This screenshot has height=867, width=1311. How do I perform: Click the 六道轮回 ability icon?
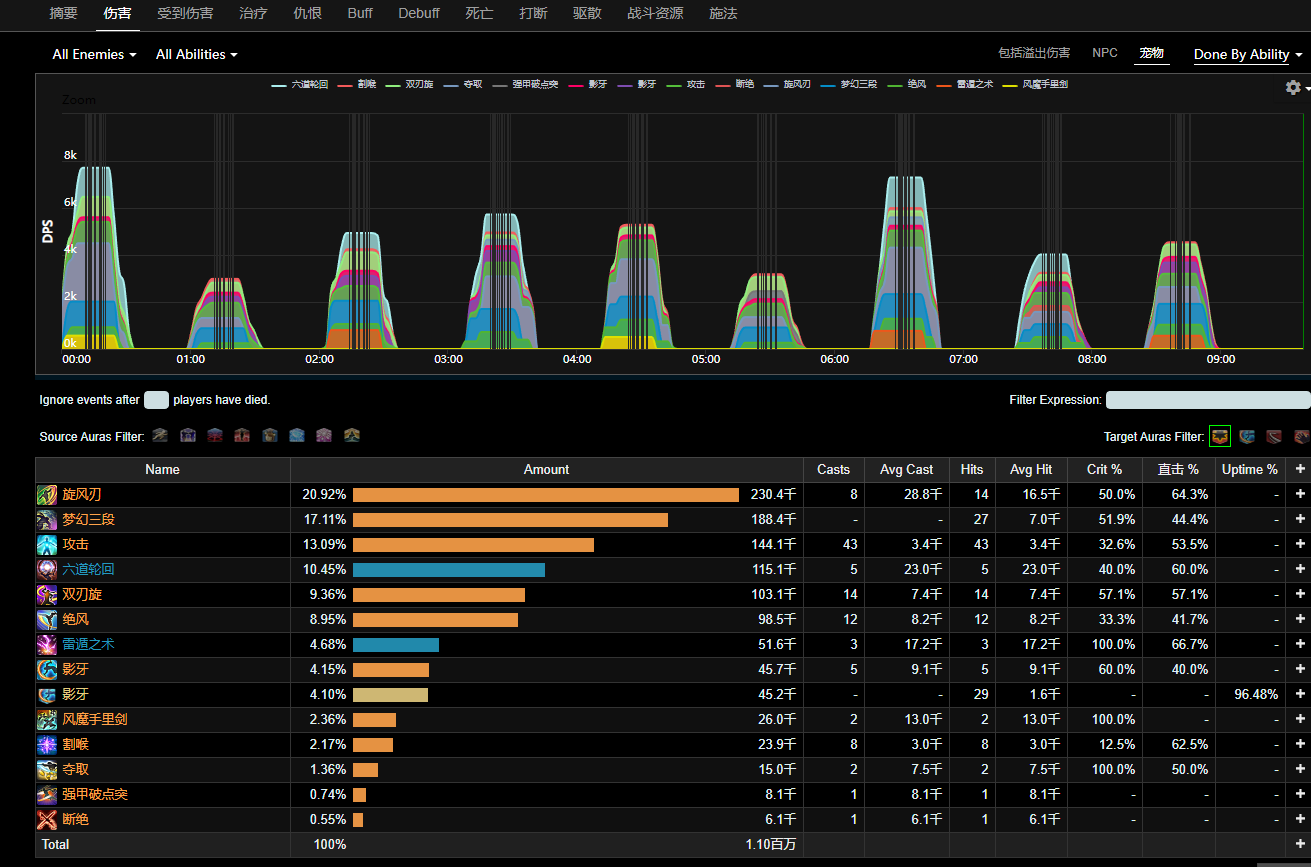click(x=47, y=570)
